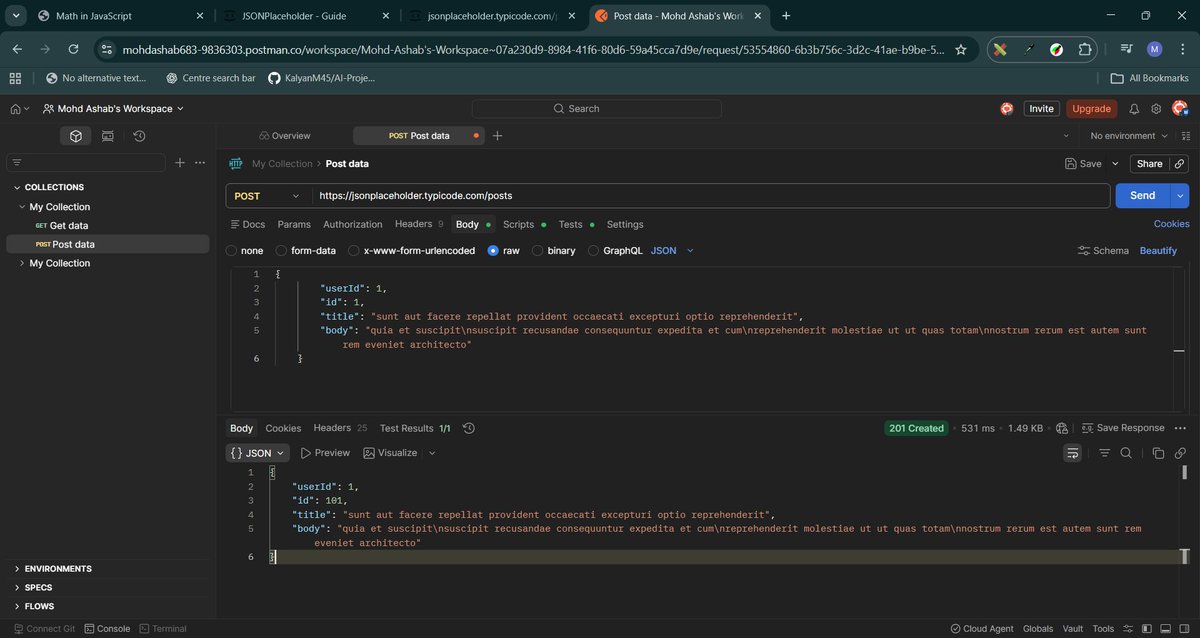The image size is (1200, 638).
Task: Toggle word wrap in response viewer
Action: pyautogui.click(x=1073, y=453)
